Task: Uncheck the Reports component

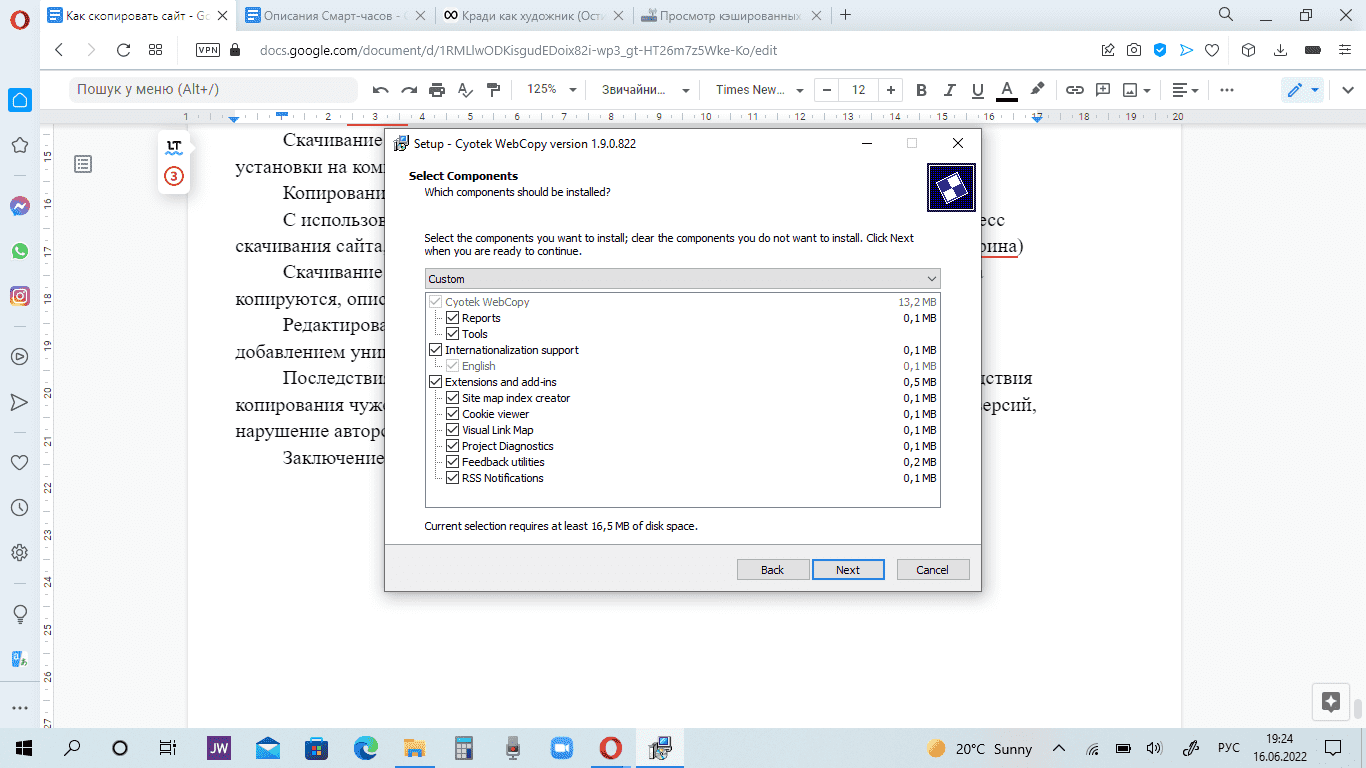Action: pyautogui.click(x=452, y=318)
